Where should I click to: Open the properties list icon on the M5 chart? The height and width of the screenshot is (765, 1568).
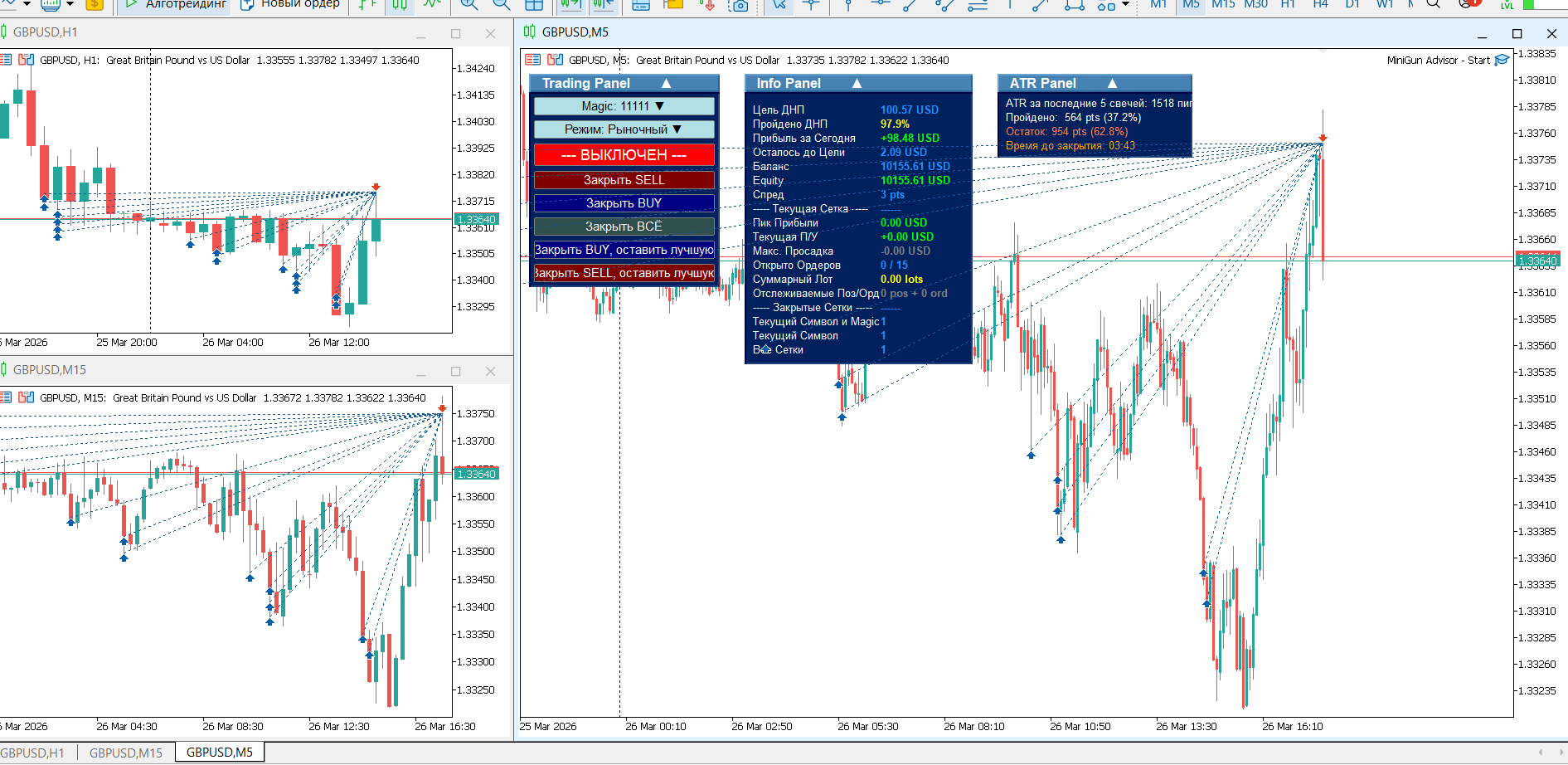(x=533, y=60)
